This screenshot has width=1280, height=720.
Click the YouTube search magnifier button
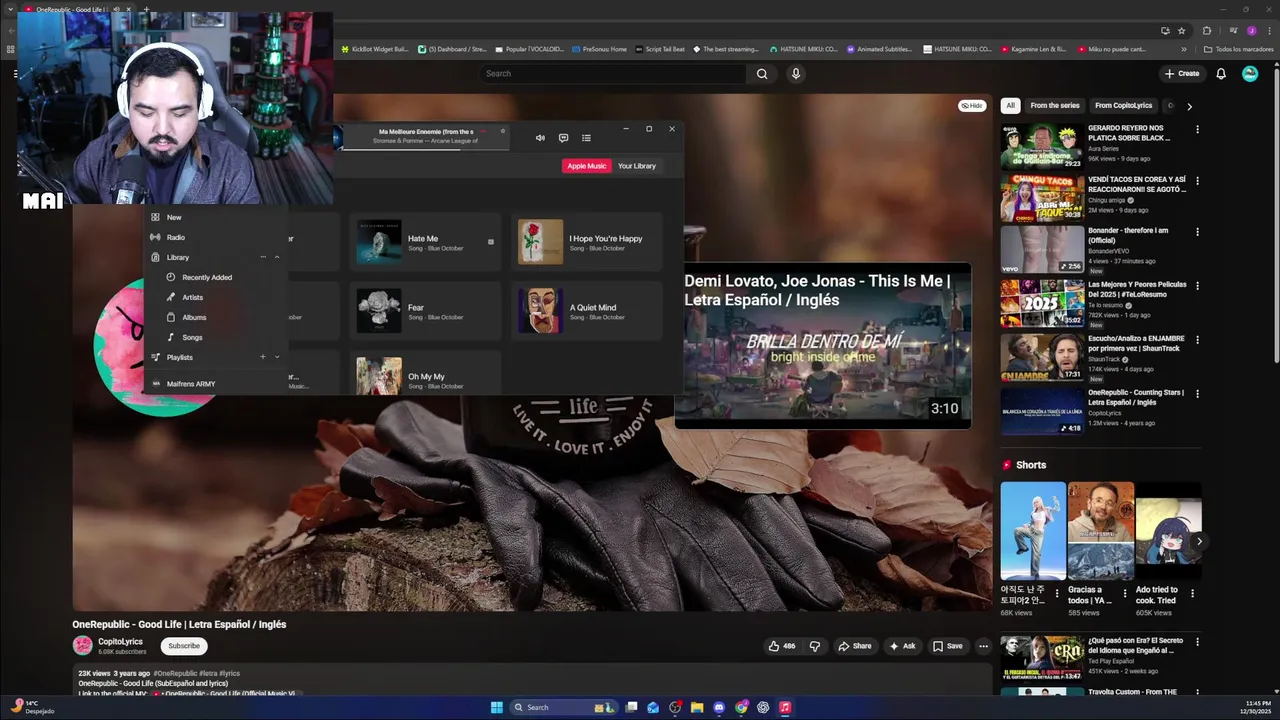coord(762,73)
